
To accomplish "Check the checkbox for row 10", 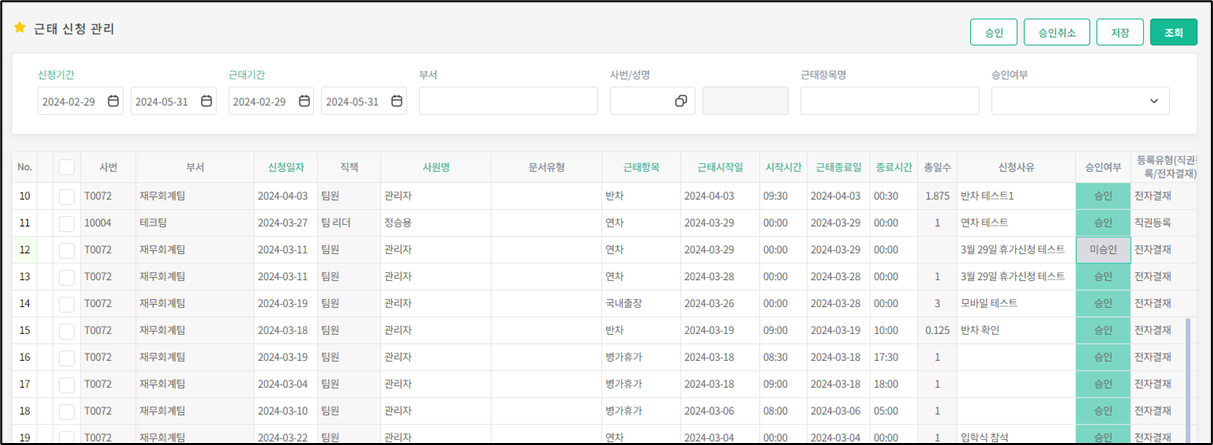I will click(x=66, y=196).
